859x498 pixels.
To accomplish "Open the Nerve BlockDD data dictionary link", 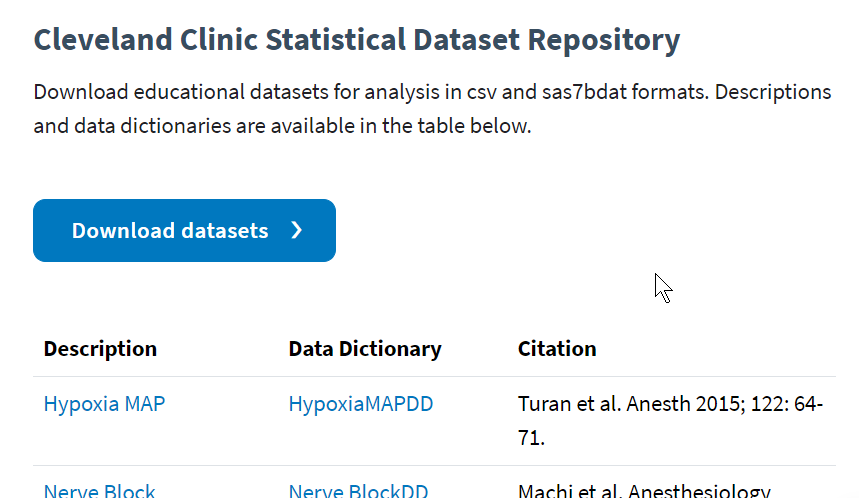I will (x=358, y=491).
